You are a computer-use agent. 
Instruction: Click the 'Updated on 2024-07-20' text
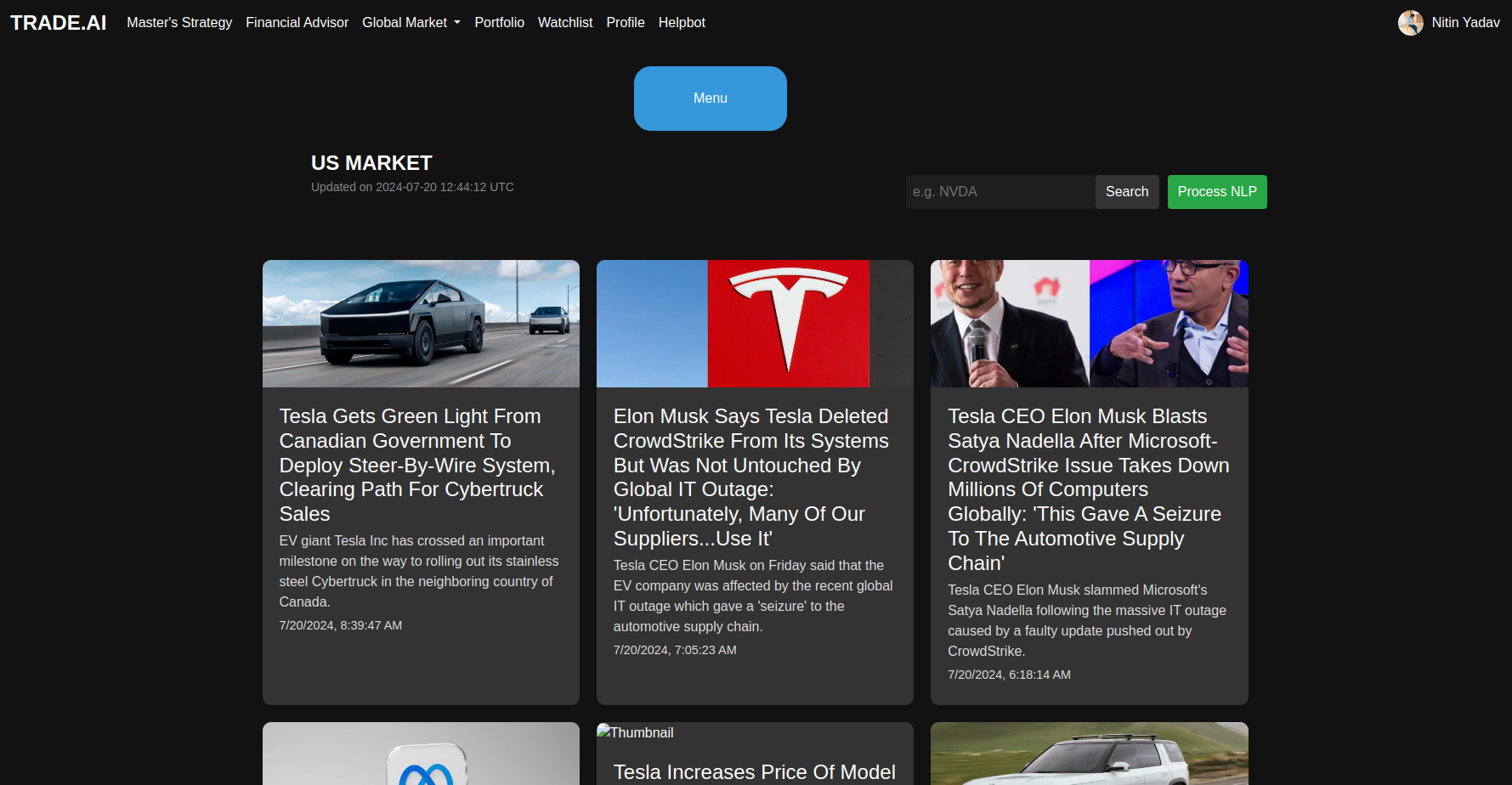tap(412, 187)
